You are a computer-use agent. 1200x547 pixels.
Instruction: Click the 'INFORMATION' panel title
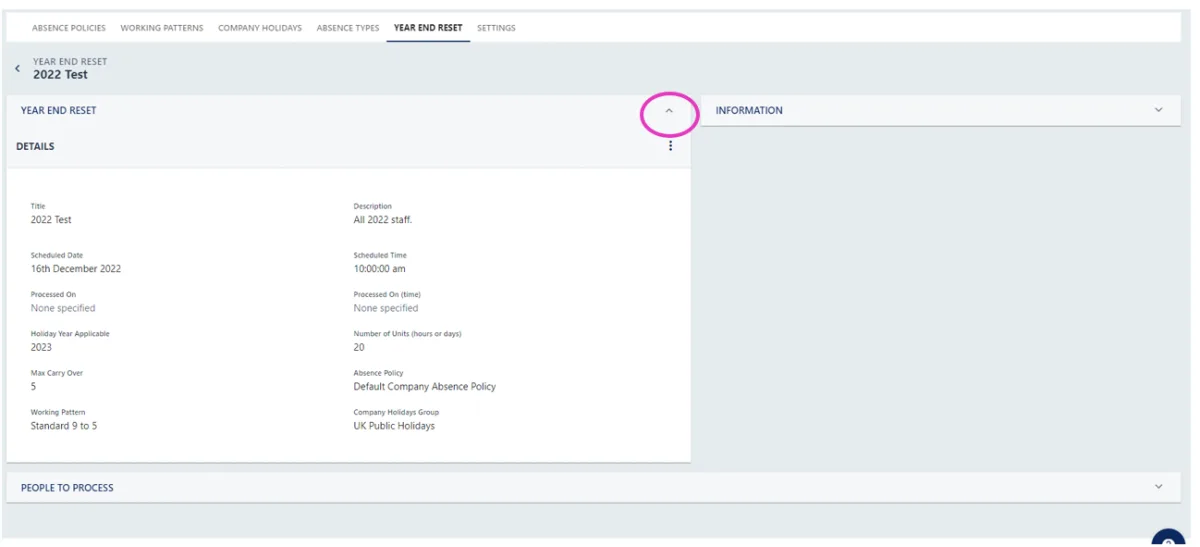749,110
